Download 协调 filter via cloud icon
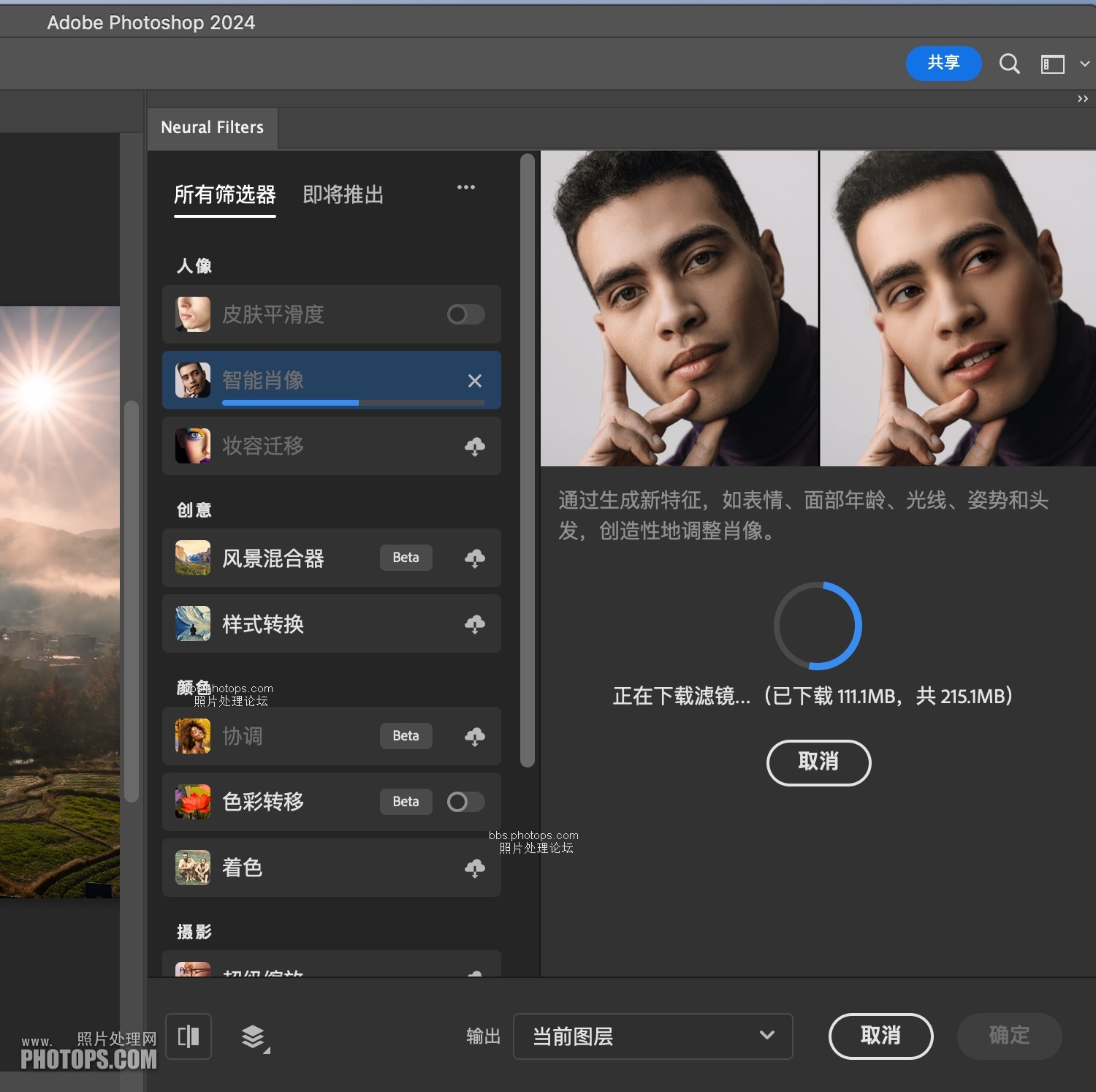 click(475, 736)
